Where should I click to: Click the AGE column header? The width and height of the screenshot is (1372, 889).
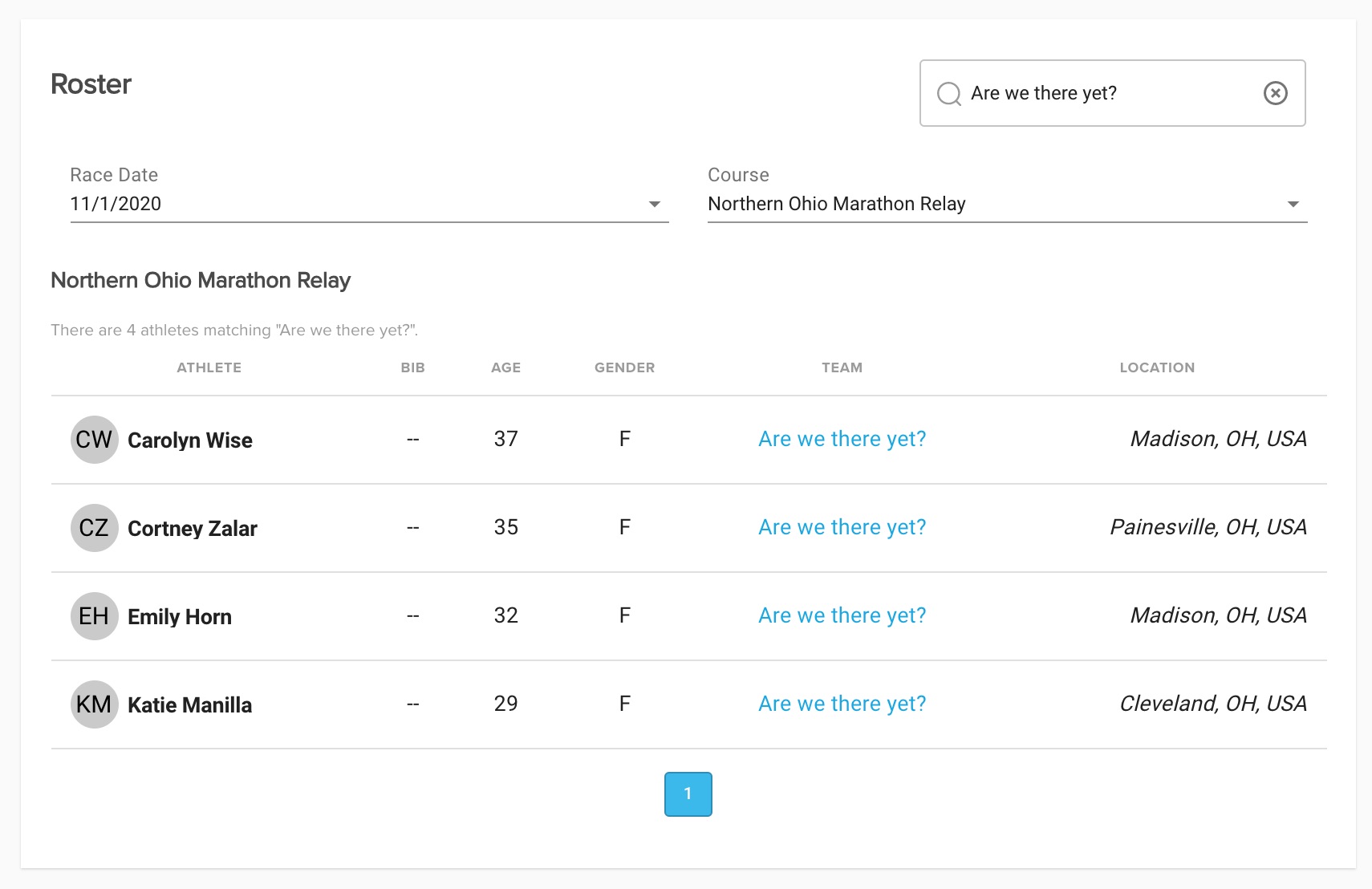point(506,367)
